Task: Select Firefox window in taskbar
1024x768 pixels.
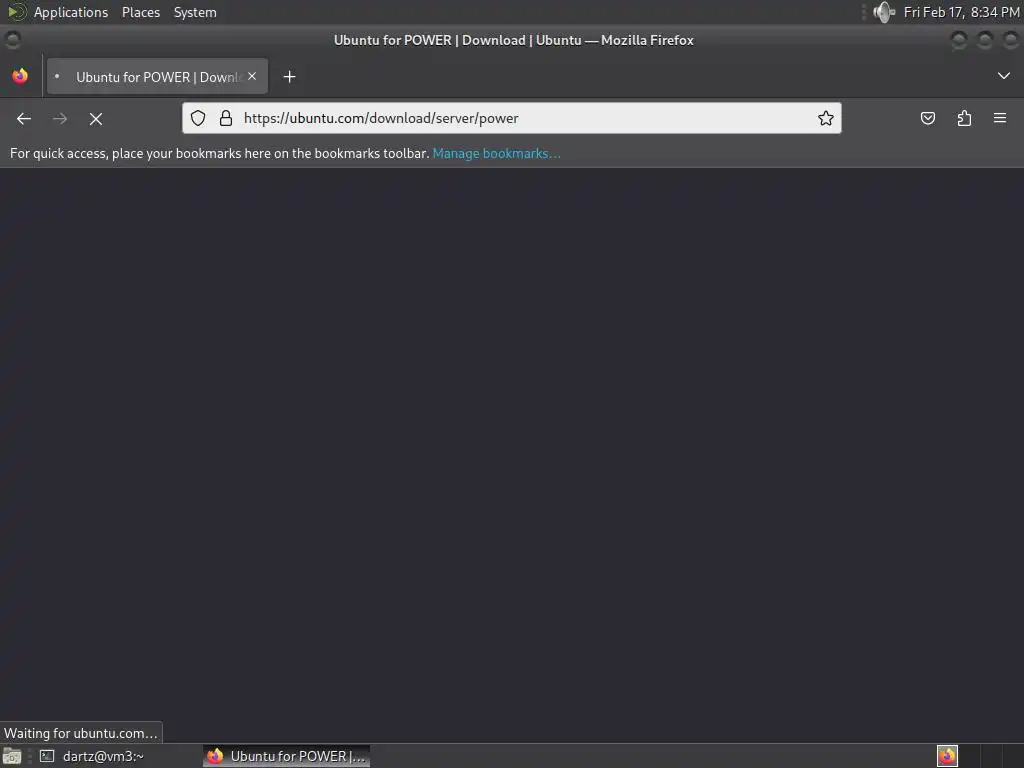Action: point(287,756)
